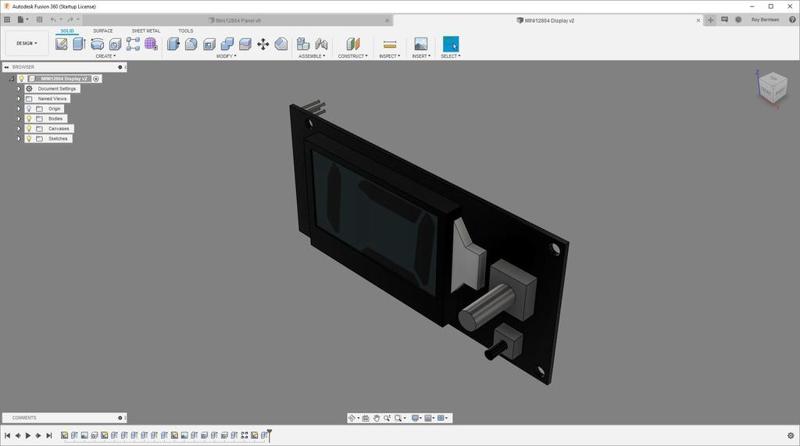Open the Data Panel grid icon
The width and height of the screenshot is (800, 446).
click(x=7, y=20)
